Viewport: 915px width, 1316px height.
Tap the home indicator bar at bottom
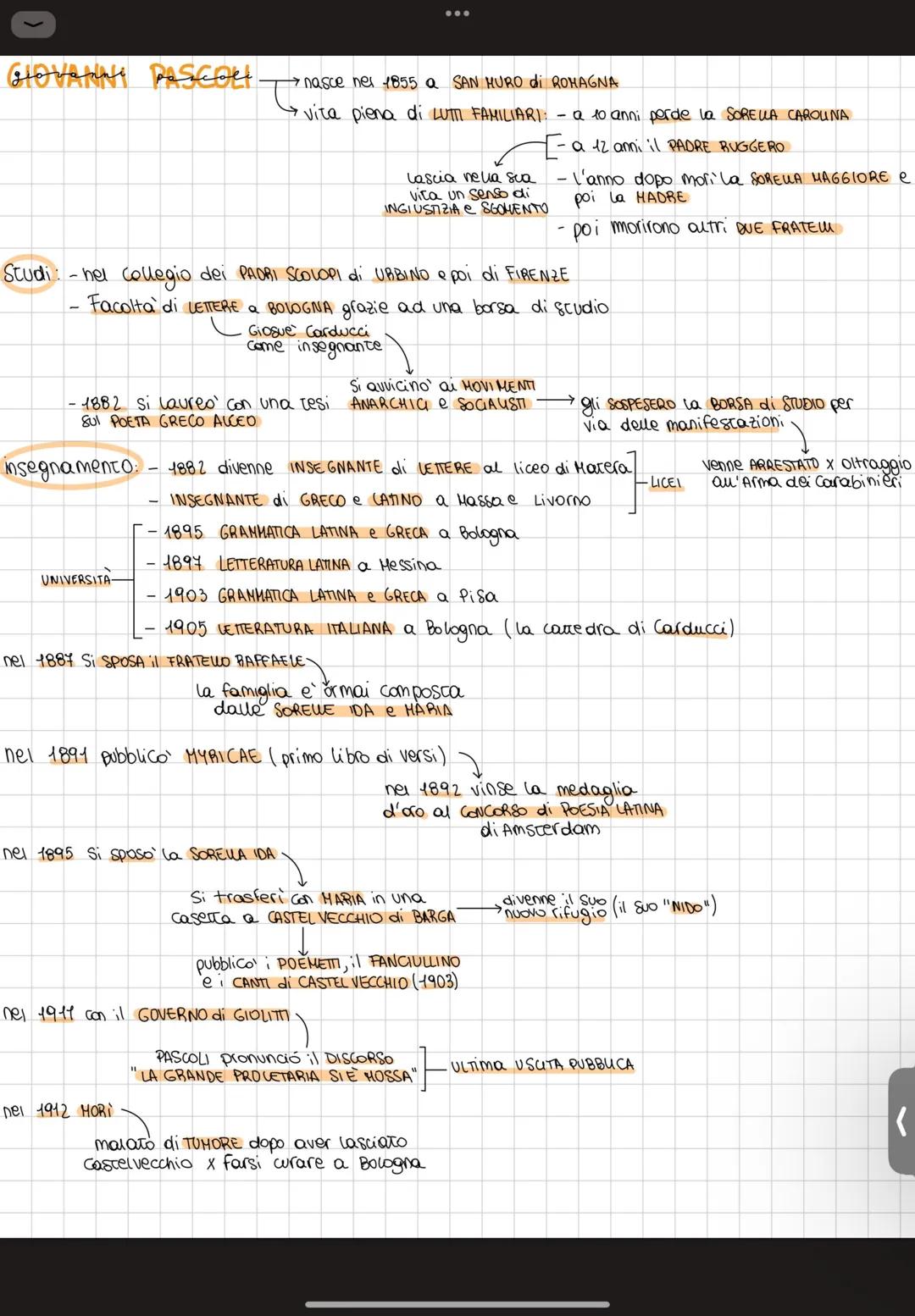tap(457, 1304)
